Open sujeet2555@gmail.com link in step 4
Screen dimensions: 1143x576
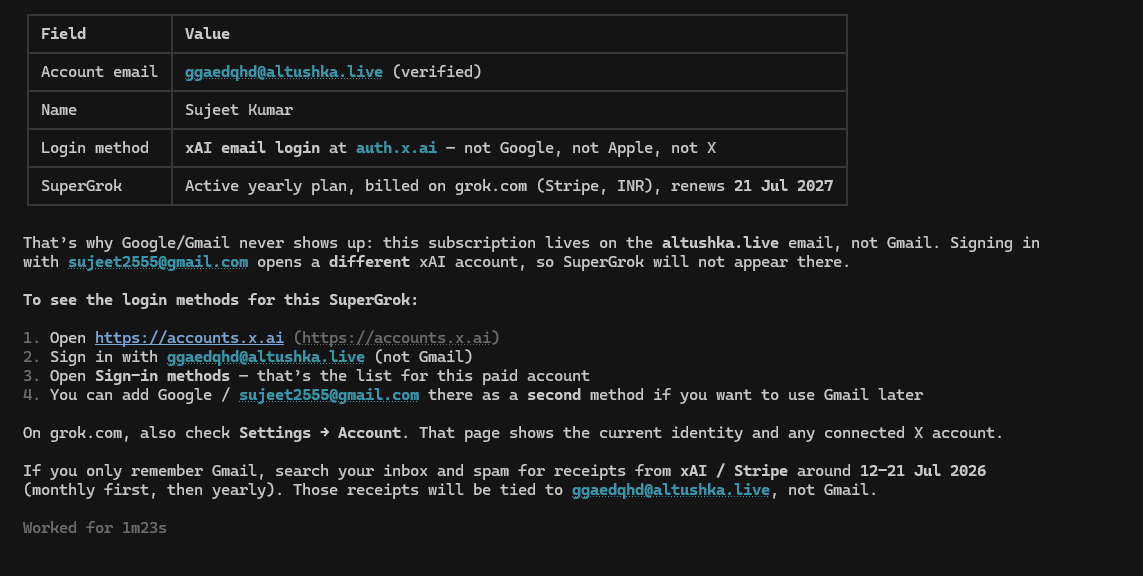coord(329,394)
